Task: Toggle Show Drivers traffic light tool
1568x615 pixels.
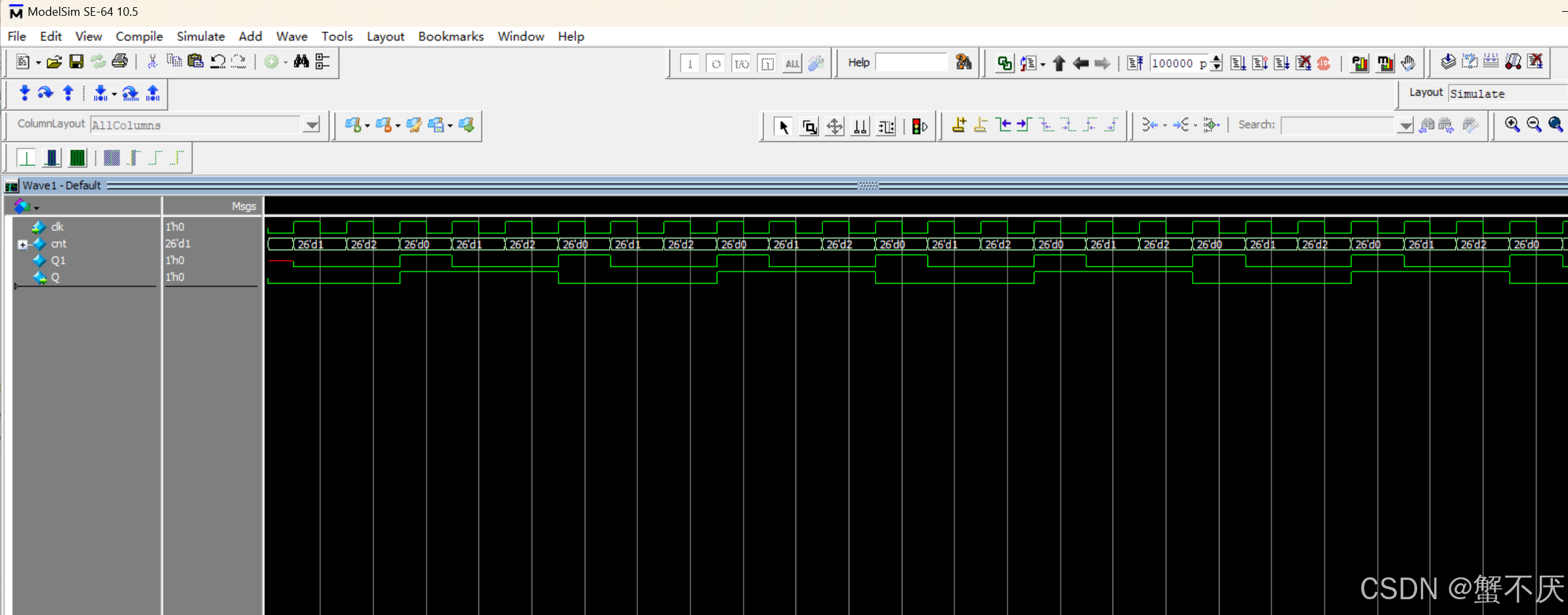Action: click(x=920, y=127)
